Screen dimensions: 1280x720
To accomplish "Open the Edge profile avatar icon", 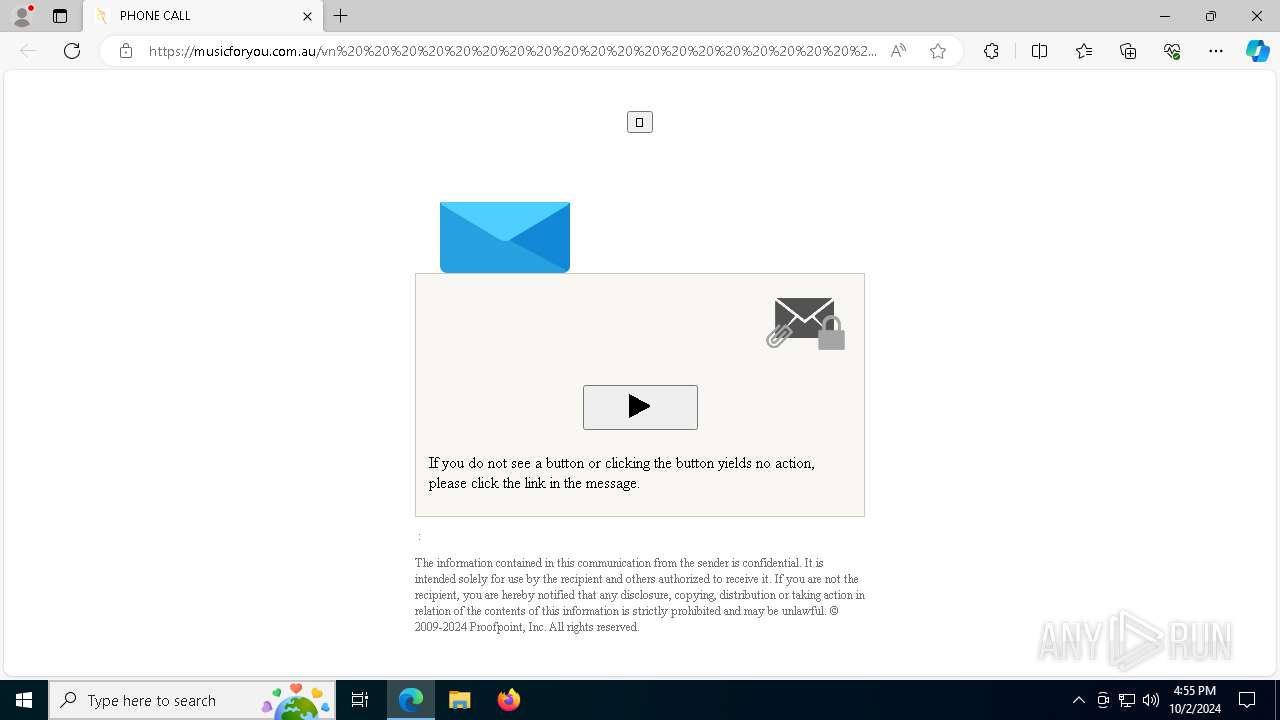I will [x=22, y=16].
